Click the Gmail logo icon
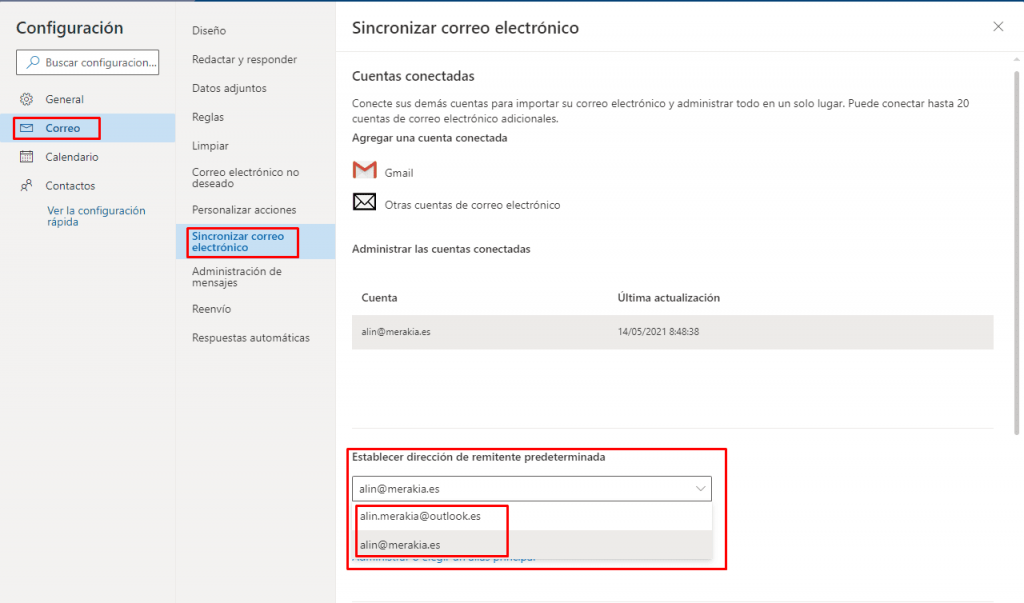Image resolution: width=1024 pixels, height=603 pixels. click(x=364, y=170)
